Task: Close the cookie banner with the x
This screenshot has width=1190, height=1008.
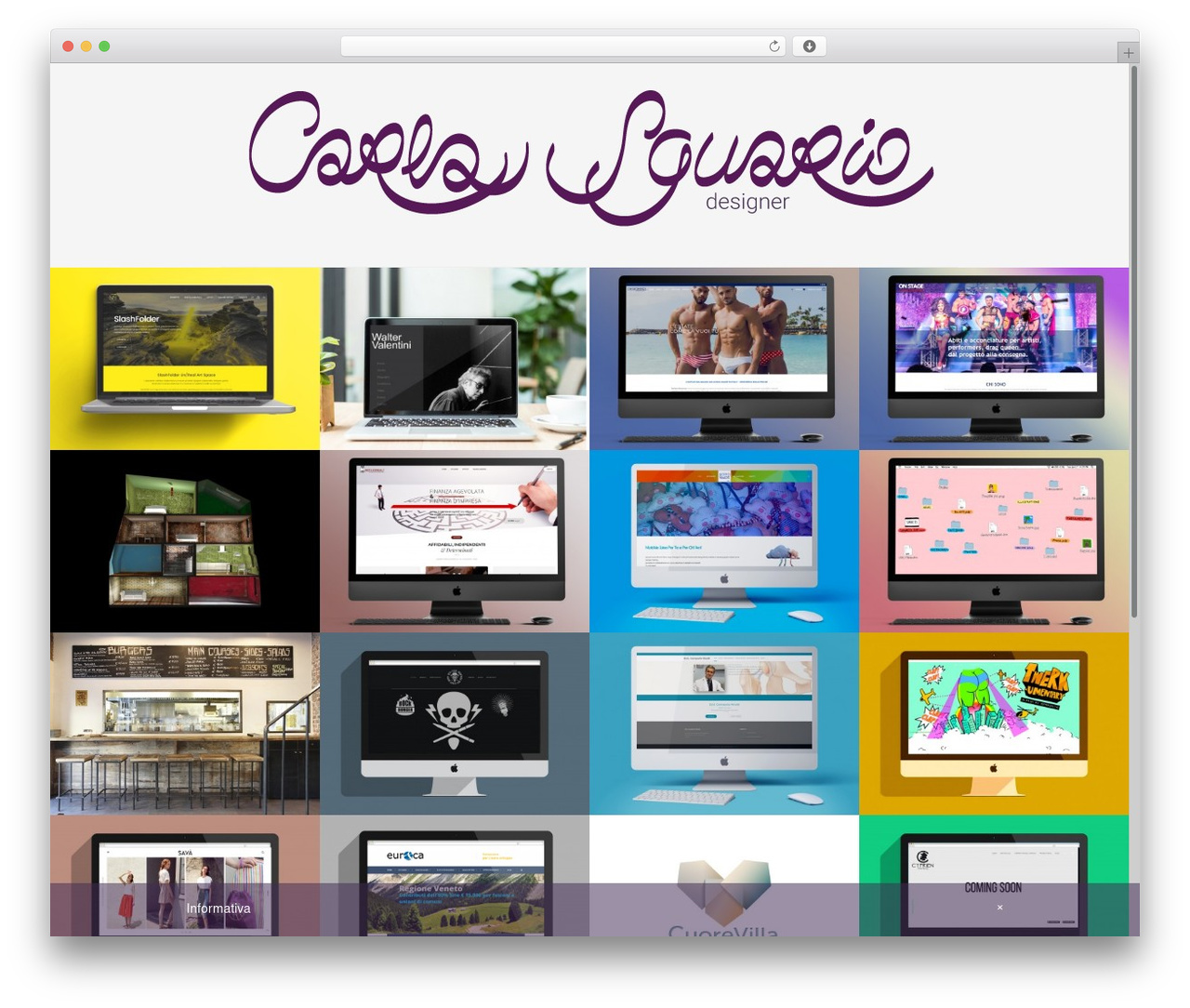Action: [x=999, y=908]
